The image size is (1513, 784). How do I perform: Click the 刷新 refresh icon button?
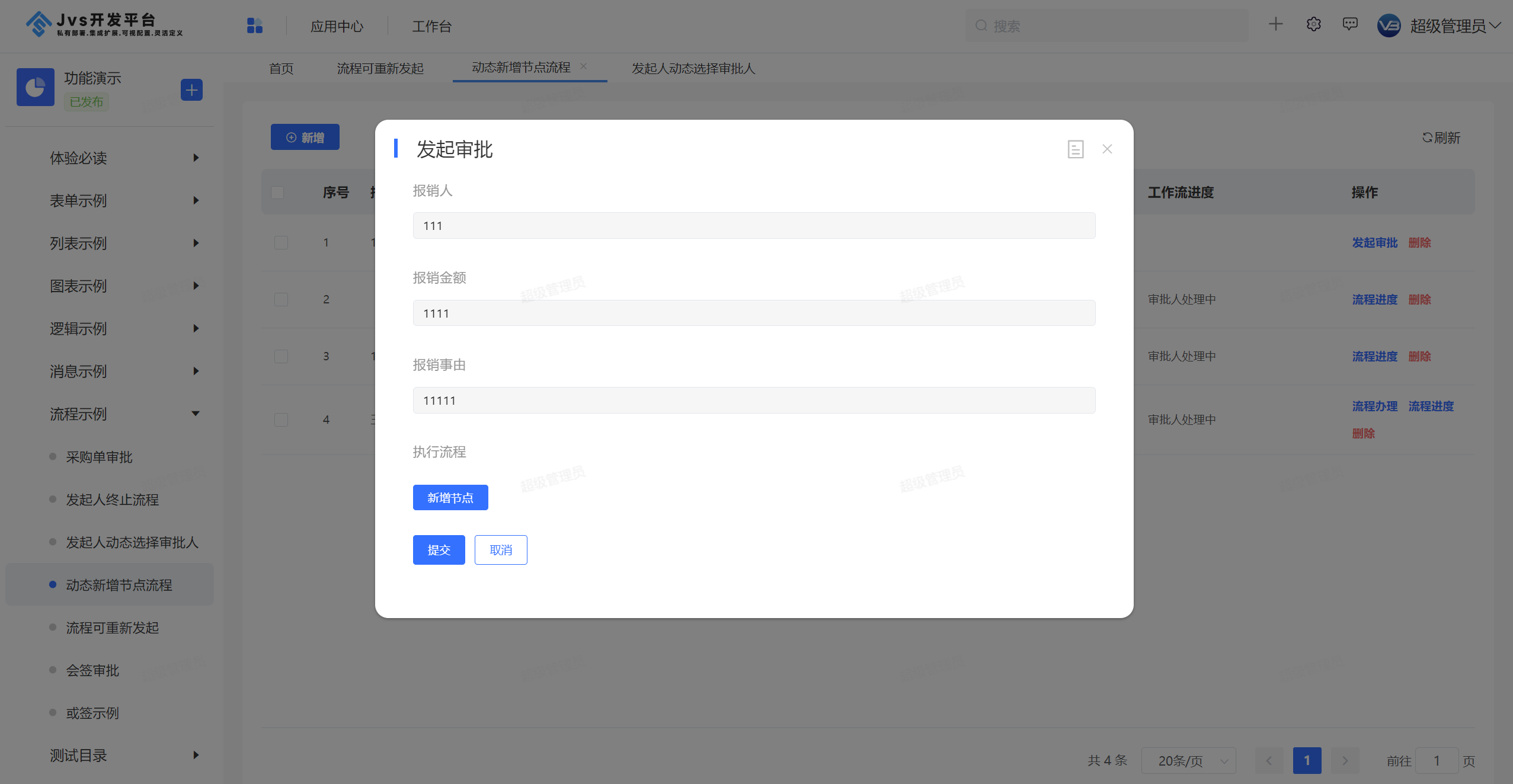pos(1441,137)
